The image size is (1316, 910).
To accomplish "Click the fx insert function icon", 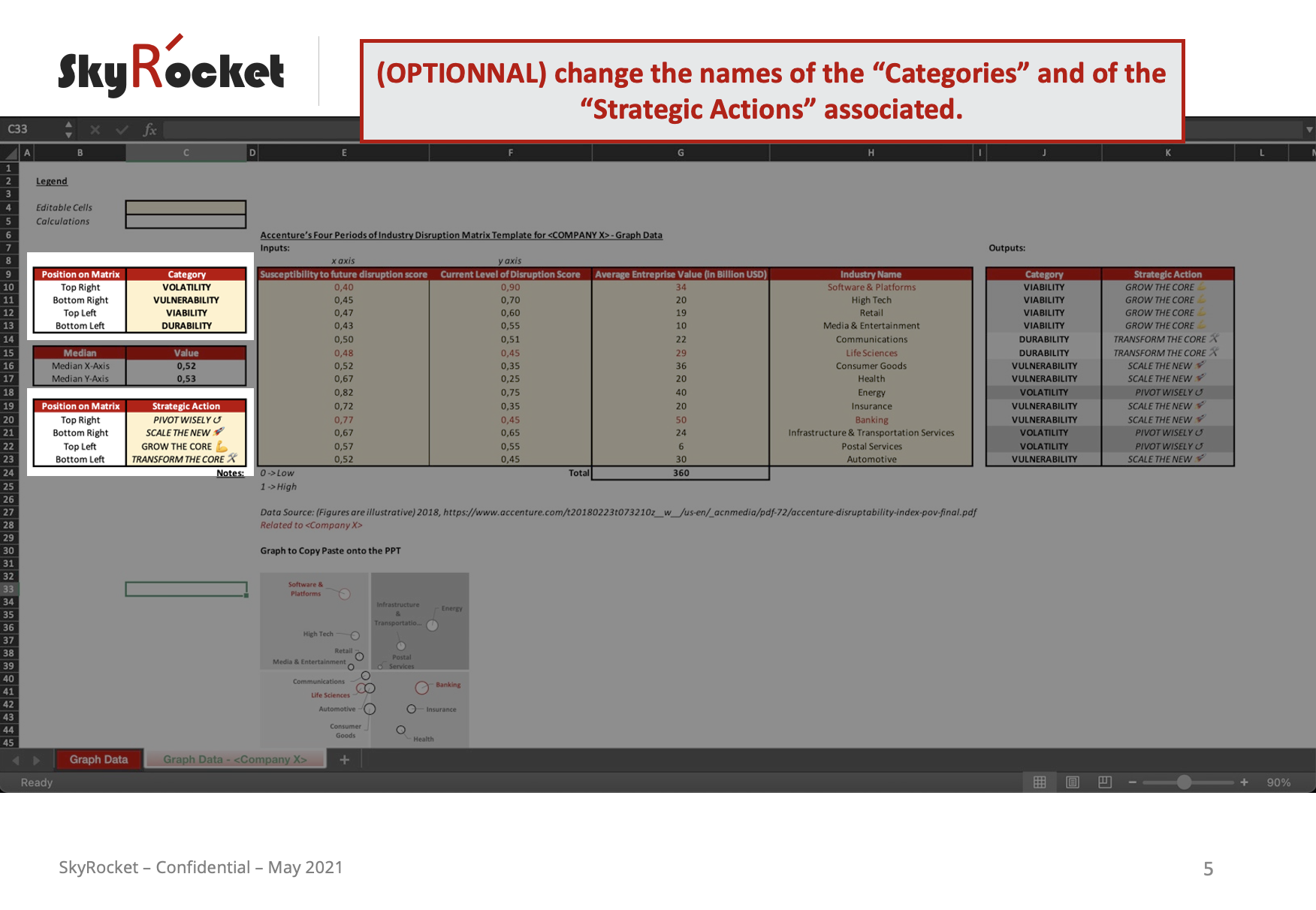I will (150, 130).
